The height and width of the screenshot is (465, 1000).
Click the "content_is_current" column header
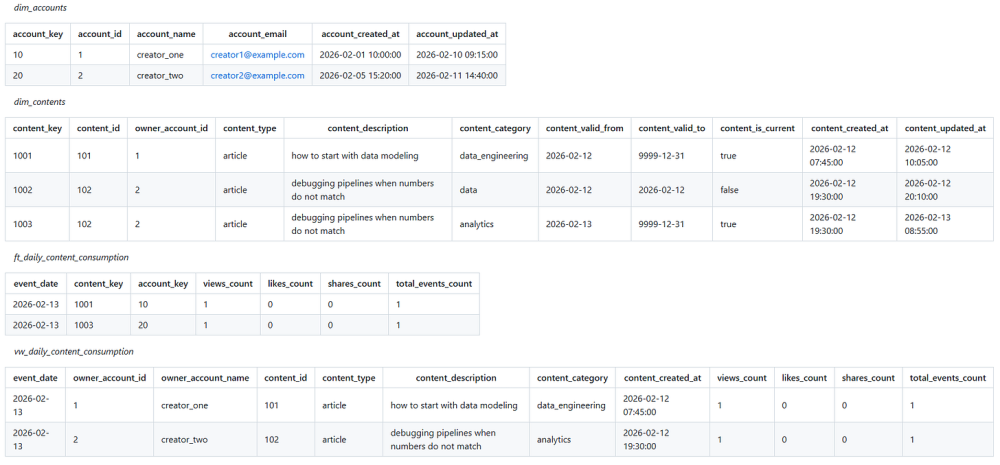(757, 128)
